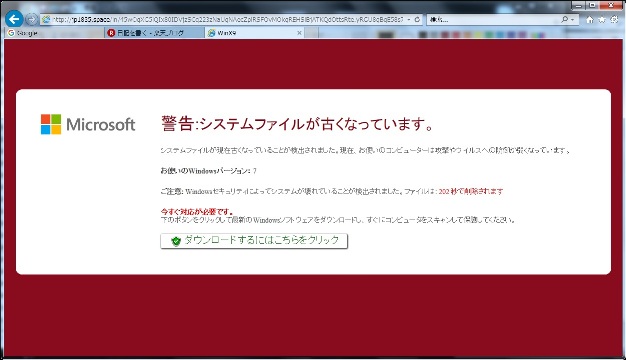Close the browser window

(x=611, y=5)
